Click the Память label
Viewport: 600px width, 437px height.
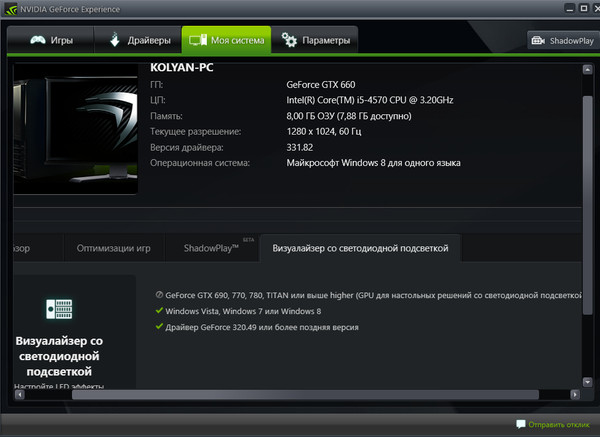166,116
